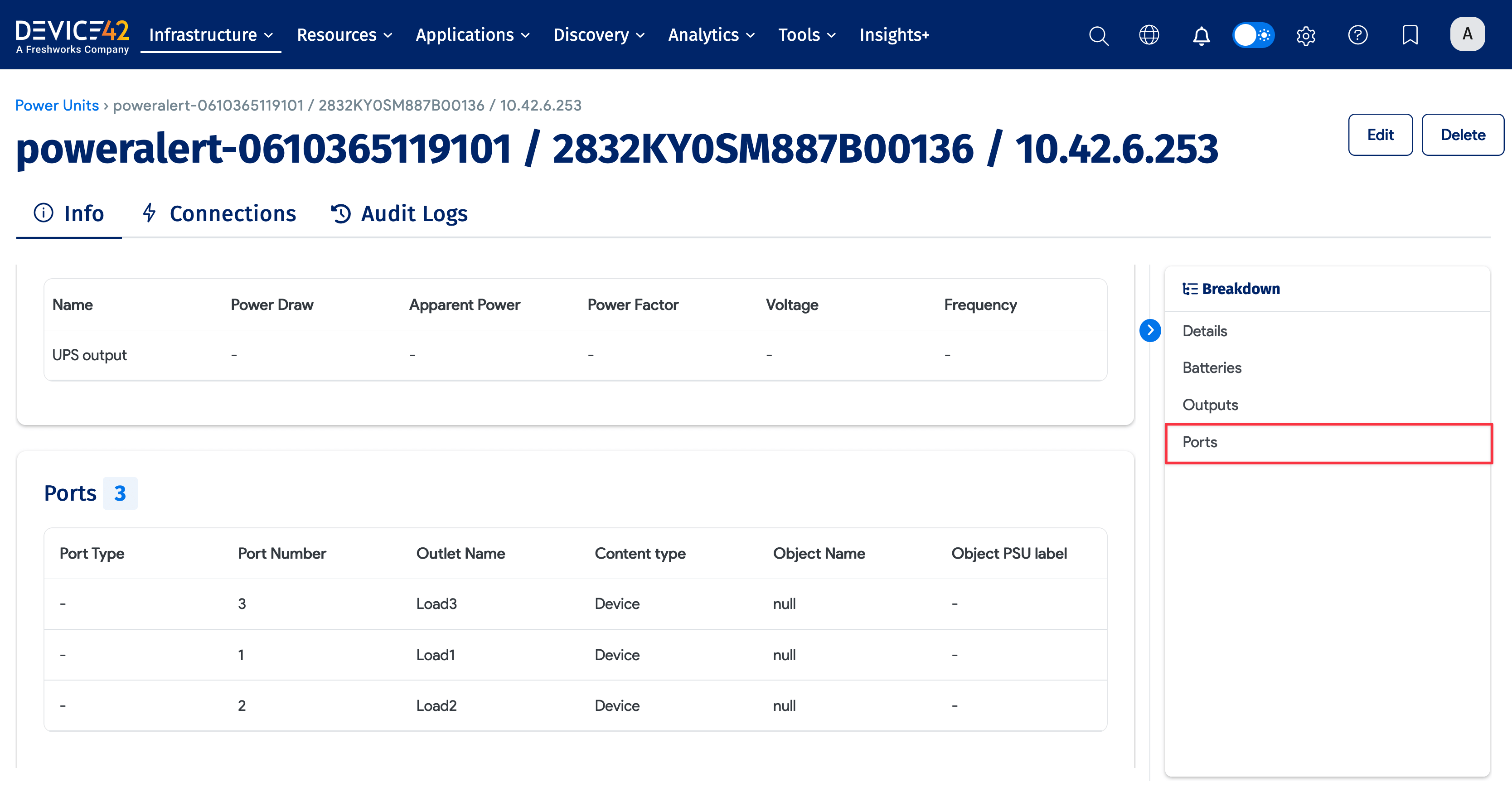This screenshot has height=792, width=1512.
Task: Click the Edit button
Action: pos(1380,135)
